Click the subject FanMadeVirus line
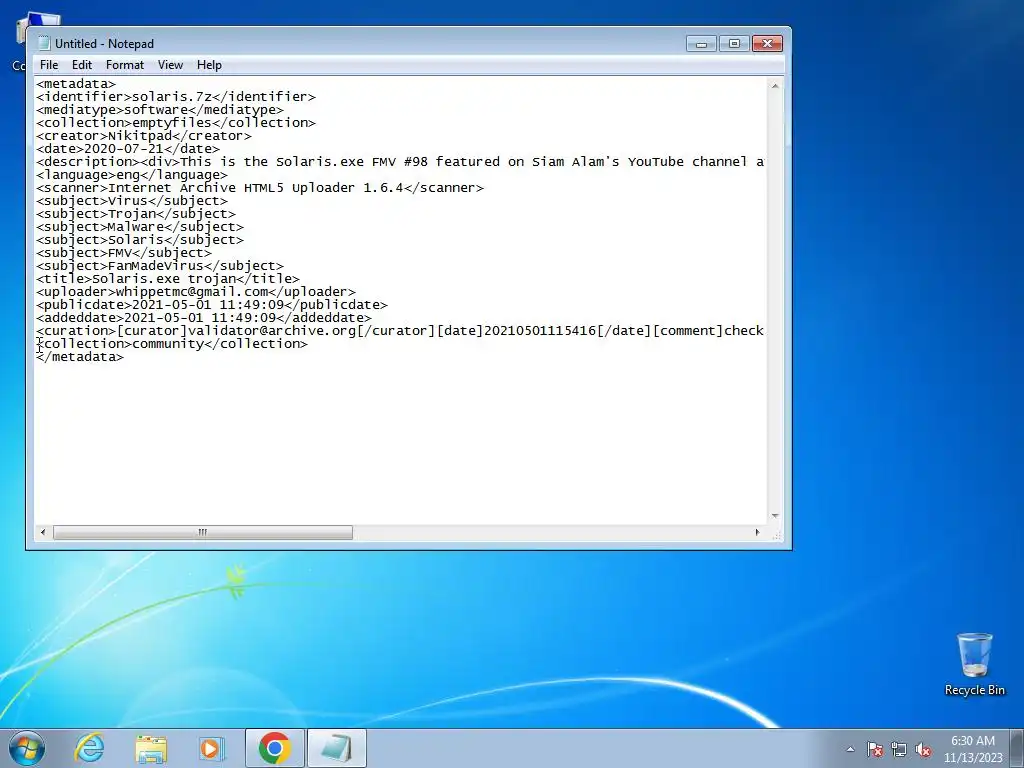Viewport: 1024px width, 768px height. pos(160,266)
